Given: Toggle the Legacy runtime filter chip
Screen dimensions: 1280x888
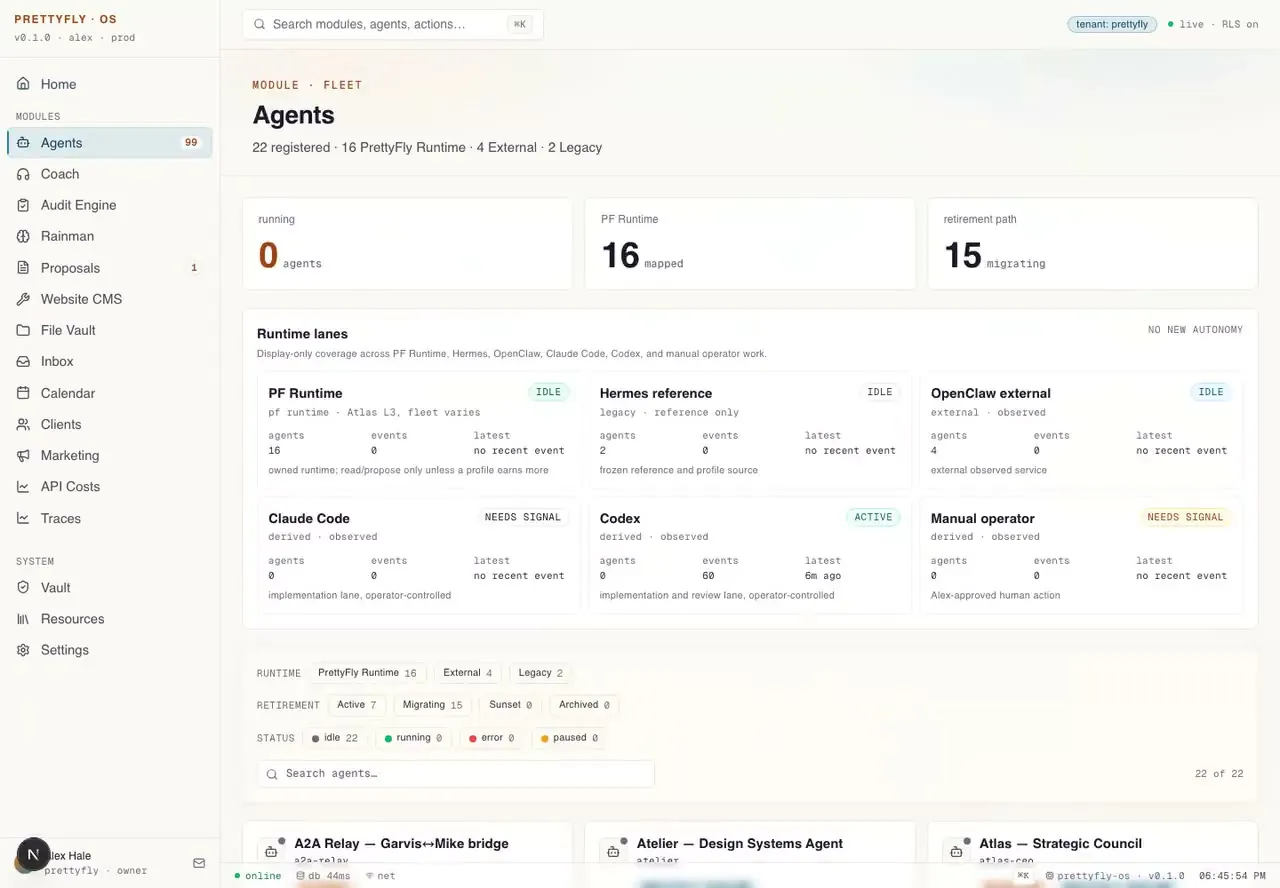Looking at the screenshot, I should point(541,673).
